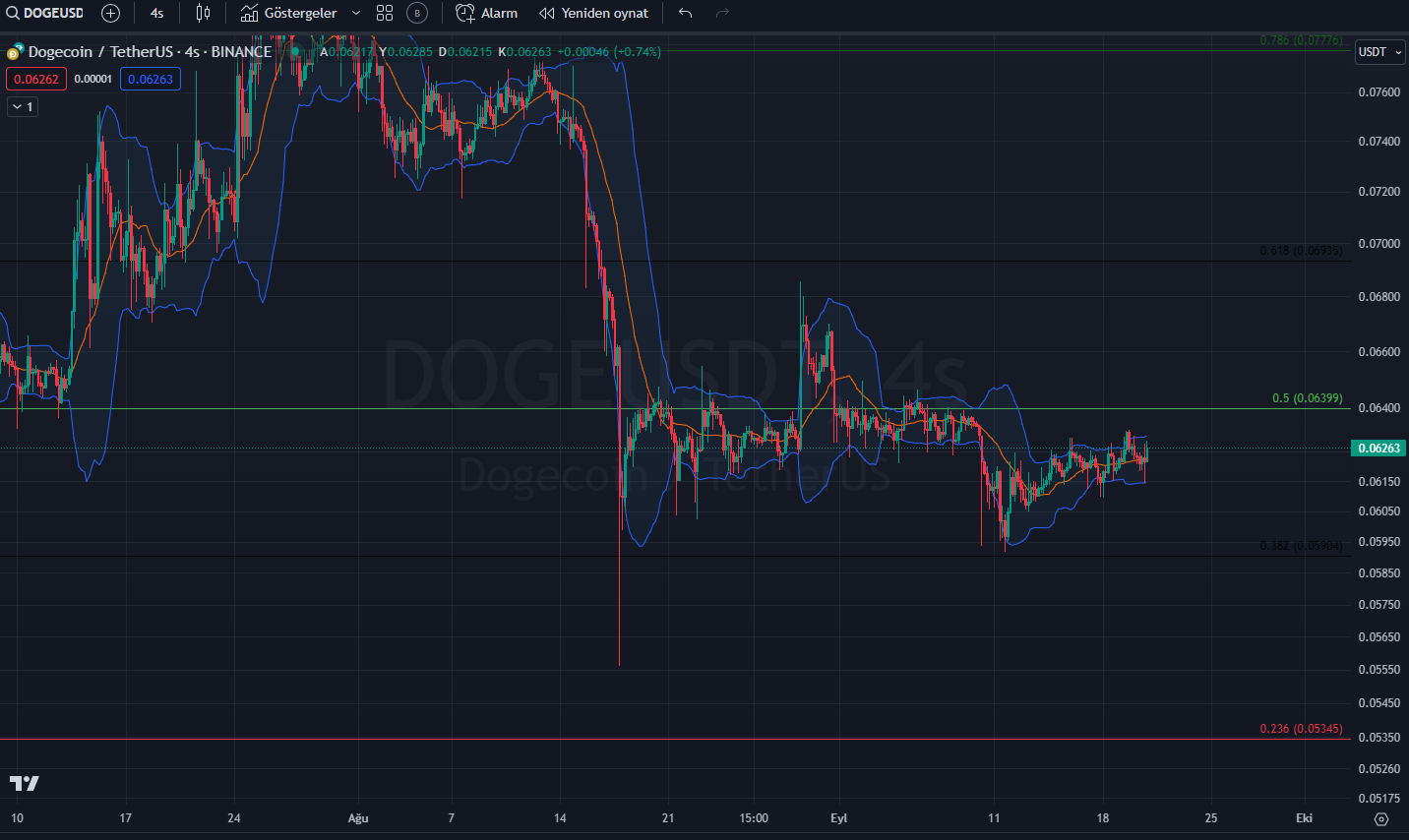
Task: Click the 0.5 (0.06399) Fibonacci level label
Action: (x=1307, y=398)
